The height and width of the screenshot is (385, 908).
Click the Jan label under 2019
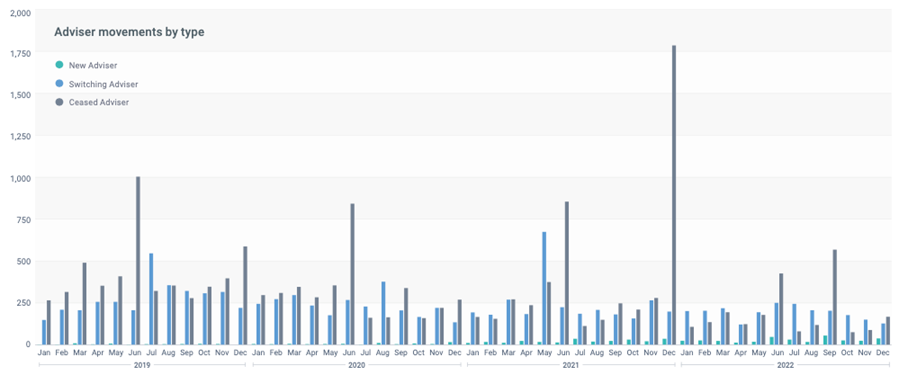click(x=44, y=353)
